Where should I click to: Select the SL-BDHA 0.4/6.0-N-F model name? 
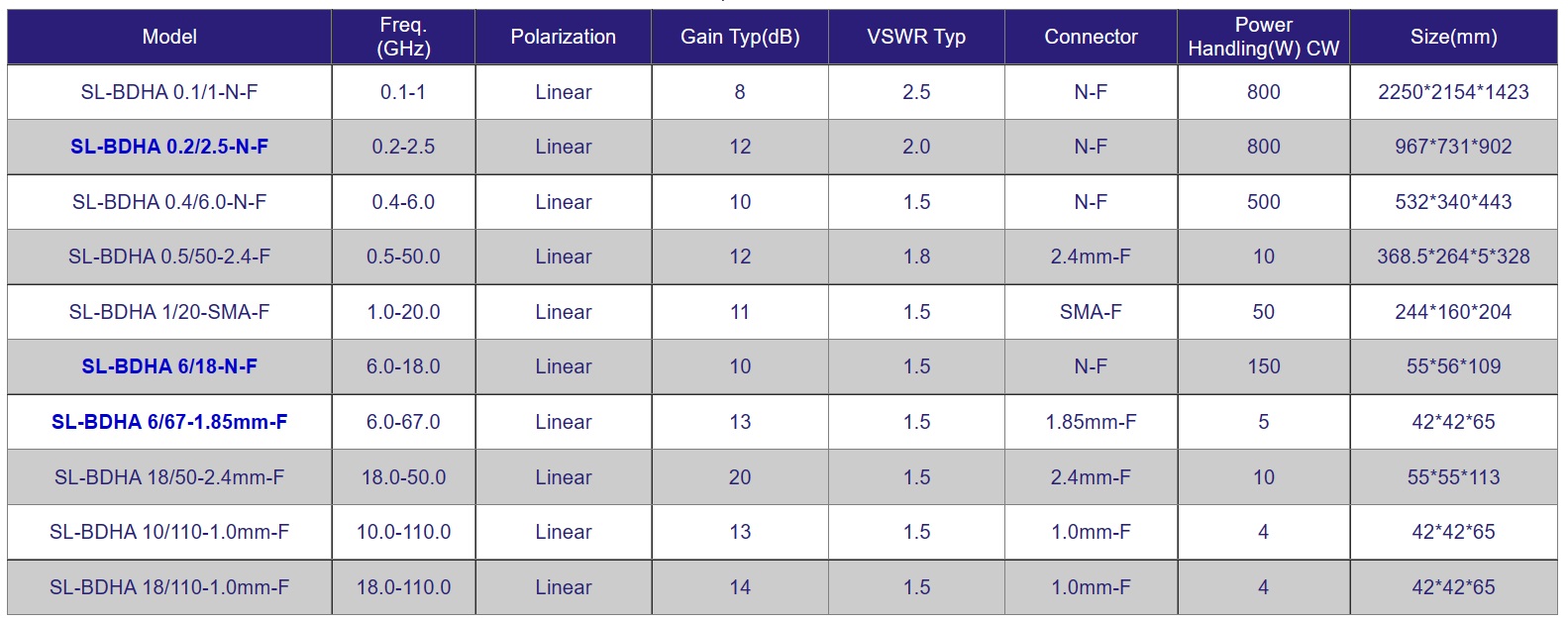coord(169,202)
